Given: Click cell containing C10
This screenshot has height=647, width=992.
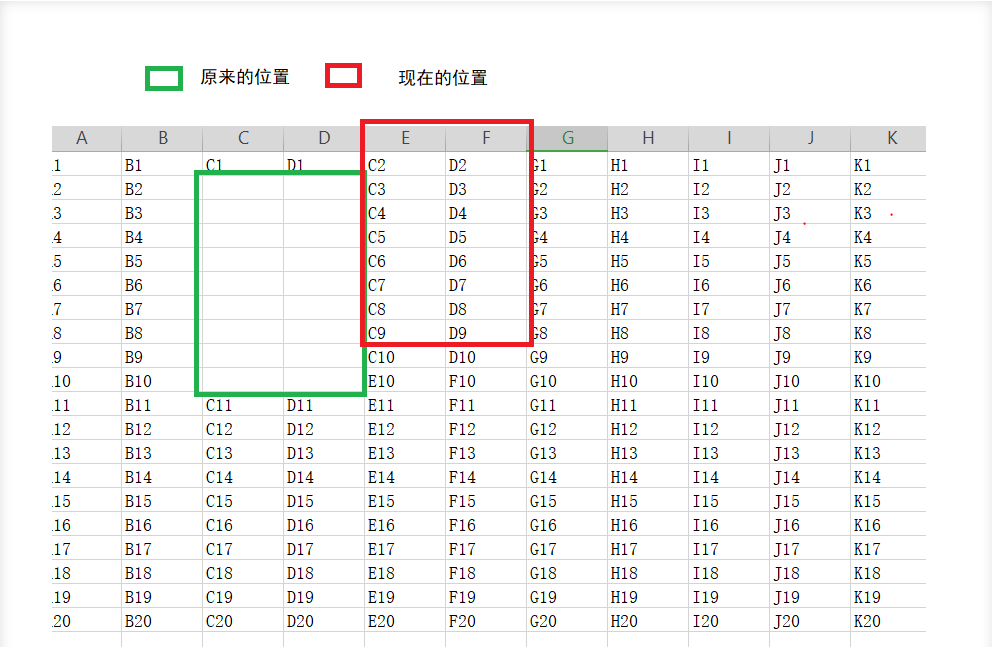Looking at the screenshot, I should pos(405,357).
